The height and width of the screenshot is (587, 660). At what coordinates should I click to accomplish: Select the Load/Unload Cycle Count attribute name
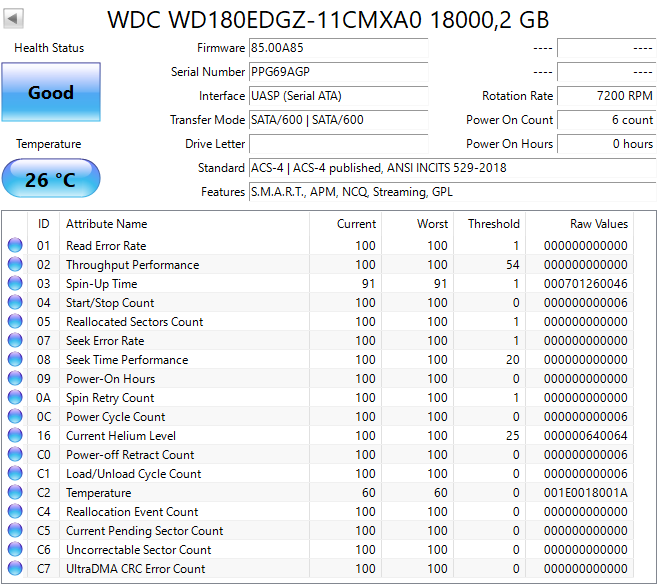pyautogui.click(x=133, y=474)
